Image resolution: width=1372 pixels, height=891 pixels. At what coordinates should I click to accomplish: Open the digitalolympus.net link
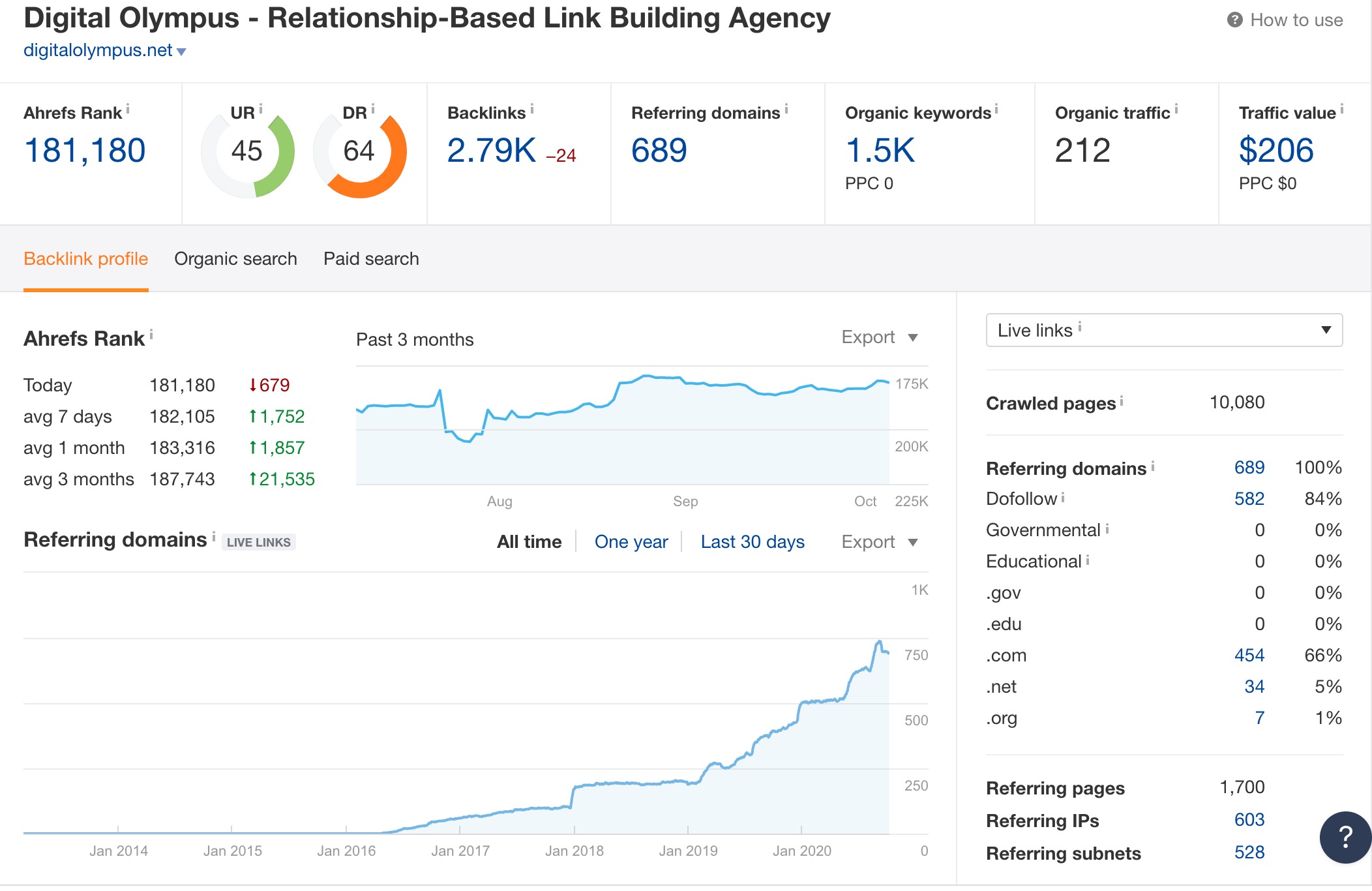pyautogui.click(x=98, y=50)
